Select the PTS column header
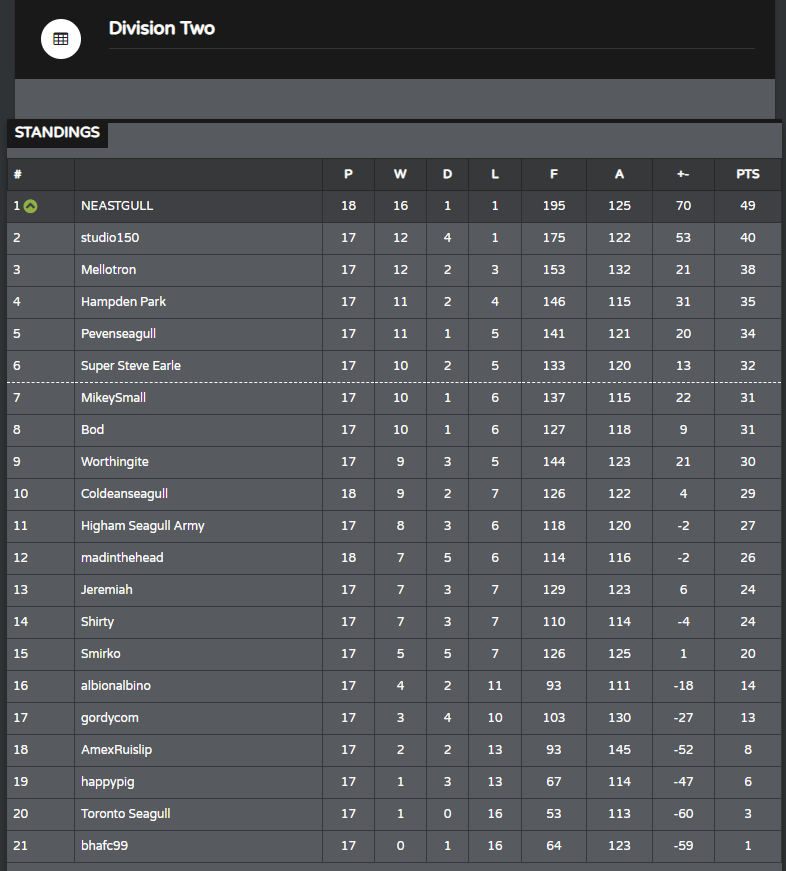This screenshot has width=786, height=871. [x=748, y=174]
